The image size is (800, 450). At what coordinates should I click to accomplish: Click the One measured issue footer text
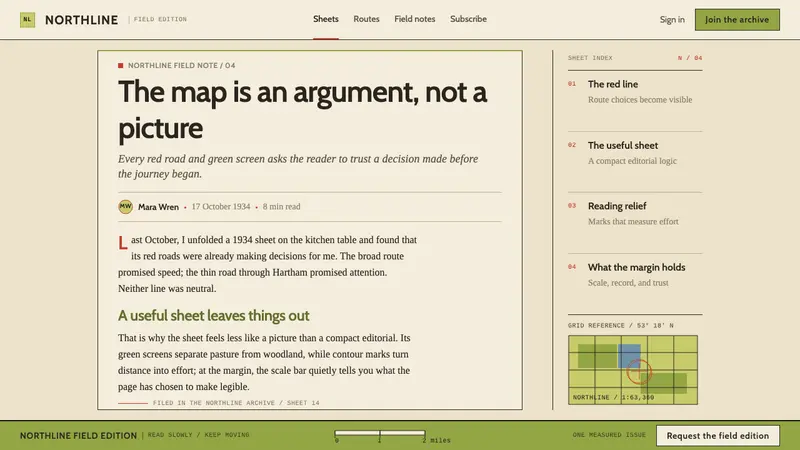pos(609,435)
